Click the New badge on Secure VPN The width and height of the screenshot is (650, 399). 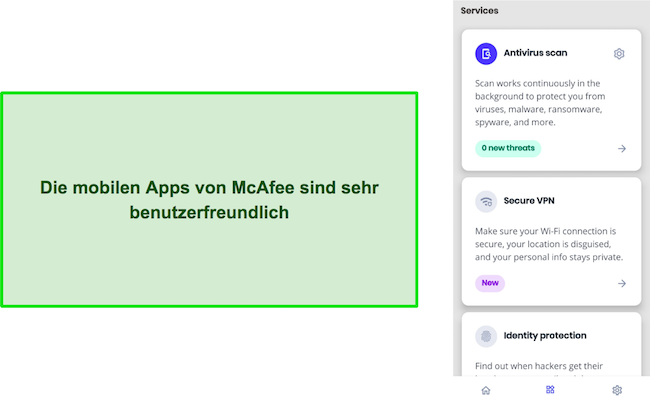tap(490, 283)
